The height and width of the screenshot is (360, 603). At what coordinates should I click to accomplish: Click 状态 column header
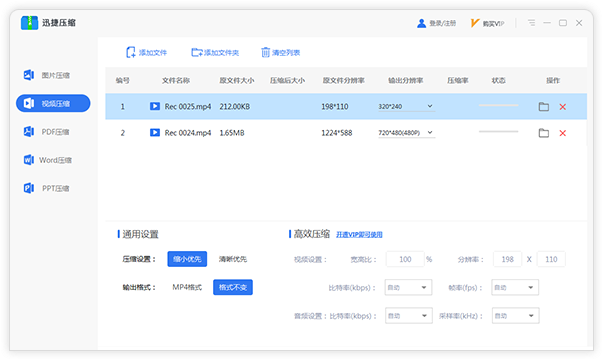pos(498,80)
